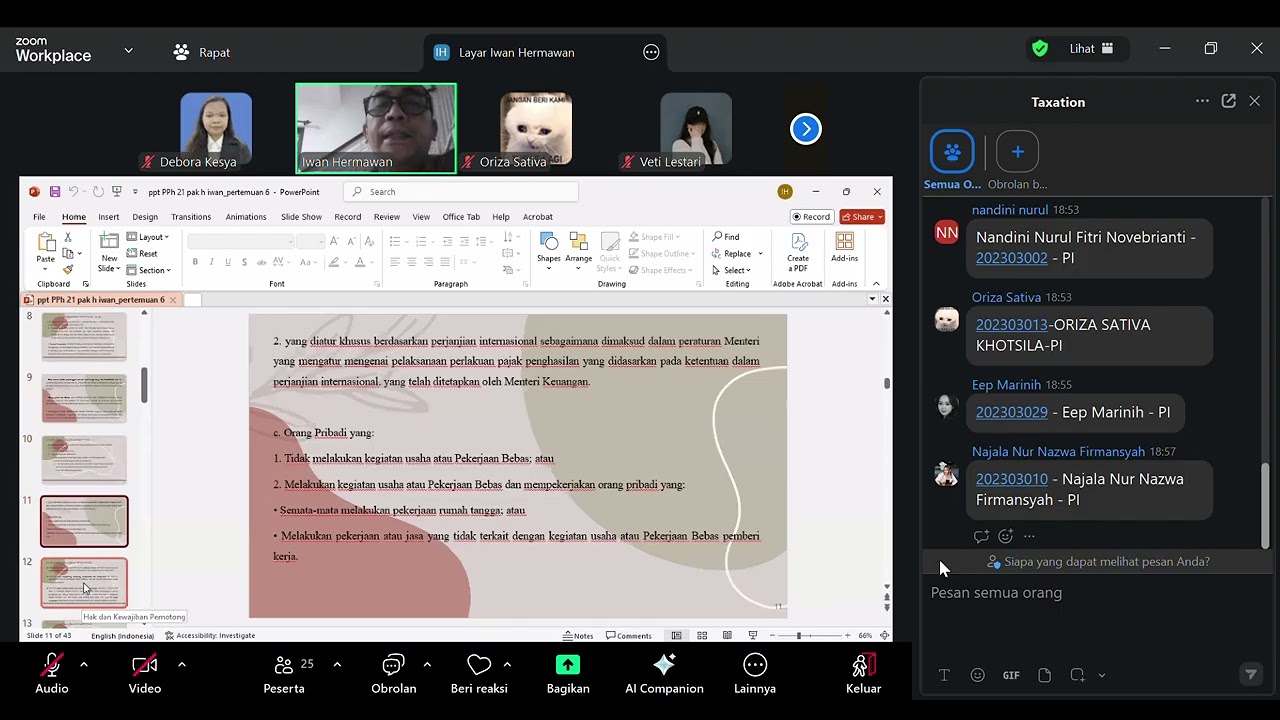Select slide 9 thumbnail in PowerPoint
Screen dimensions: 1280x720
[84, 399]
